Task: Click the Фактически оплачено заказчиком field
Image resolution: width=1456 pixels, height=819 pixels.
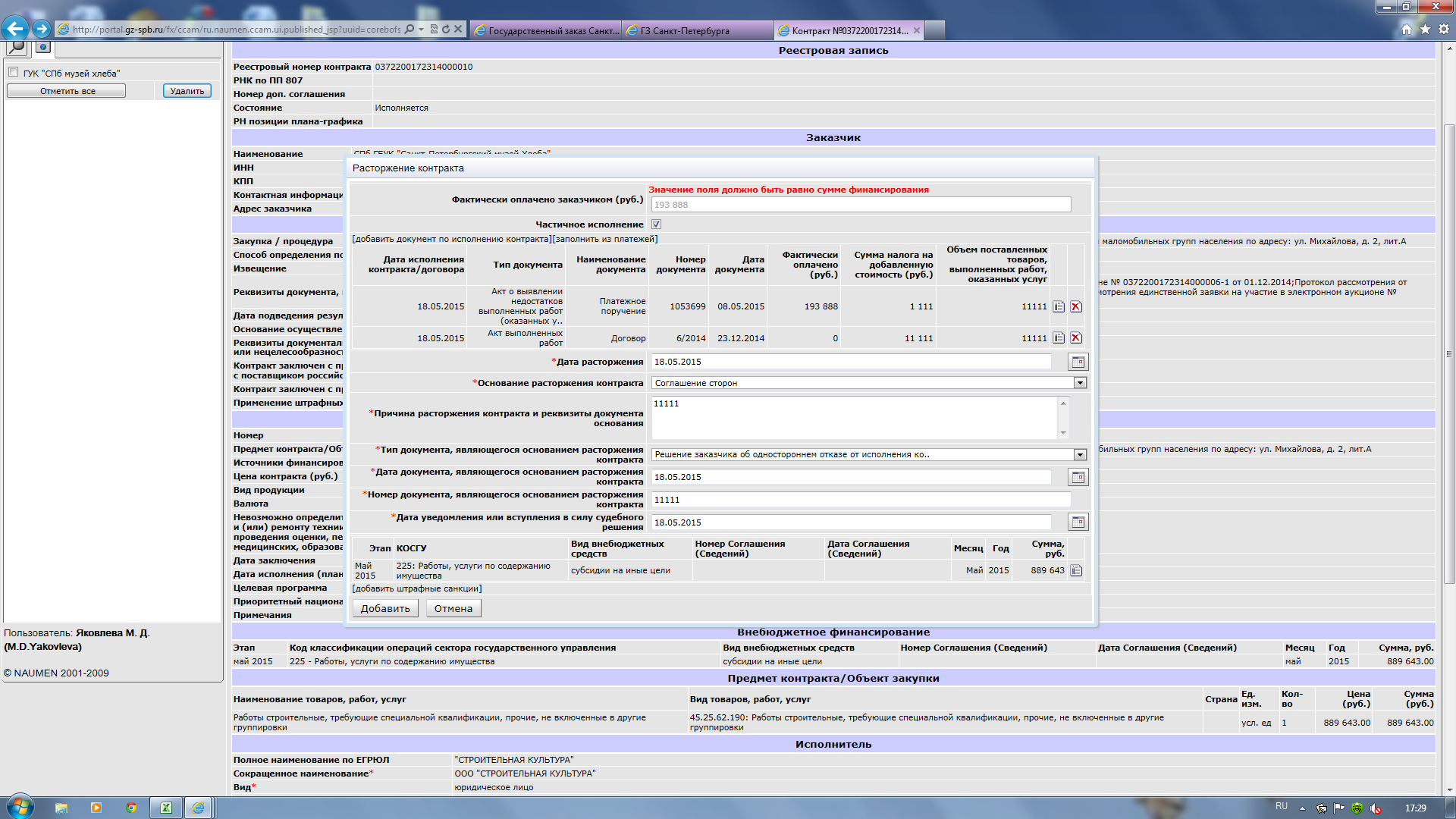Action: pyautogui.click(x=861, y=205)
